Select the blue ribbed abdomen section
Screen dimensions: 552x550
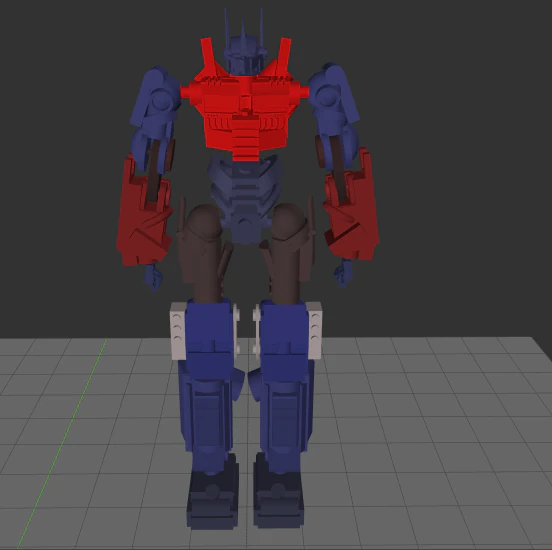tap(245, 199)
